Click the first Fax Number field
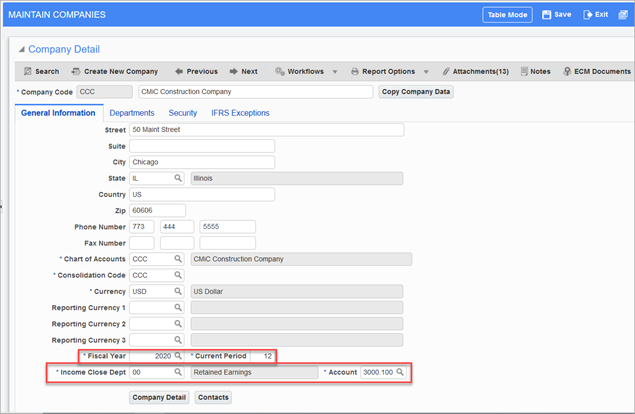This screenshot has width=635, height=414. (142, 243)
